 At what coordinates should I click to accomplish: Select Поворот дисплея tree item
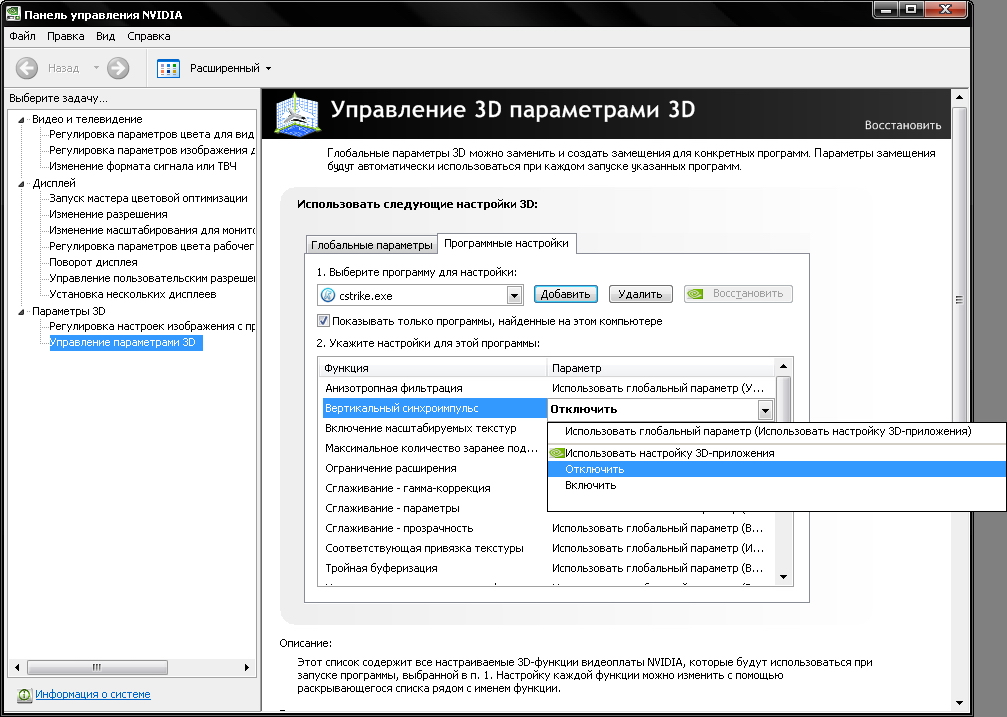(x=93, y=262)
